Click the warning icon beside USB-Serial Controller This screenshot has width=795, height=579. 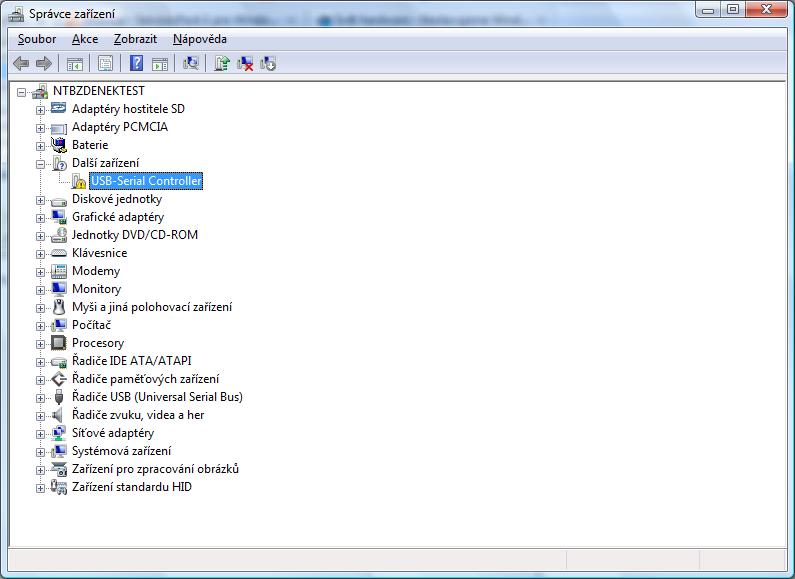(79, 181)
